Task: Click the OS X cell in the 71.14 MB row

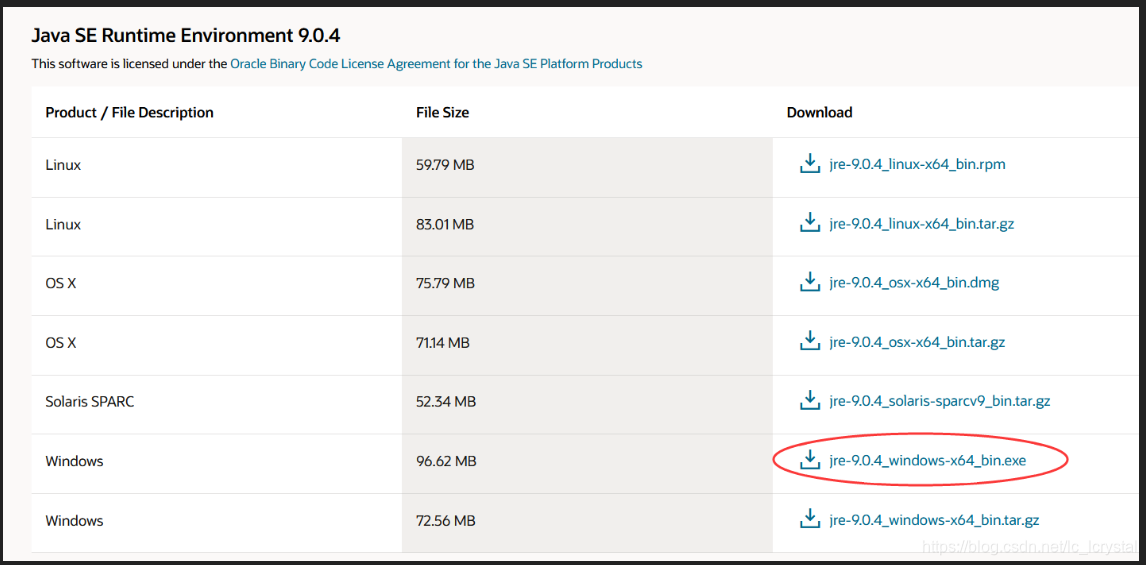Action: point(216,343)
